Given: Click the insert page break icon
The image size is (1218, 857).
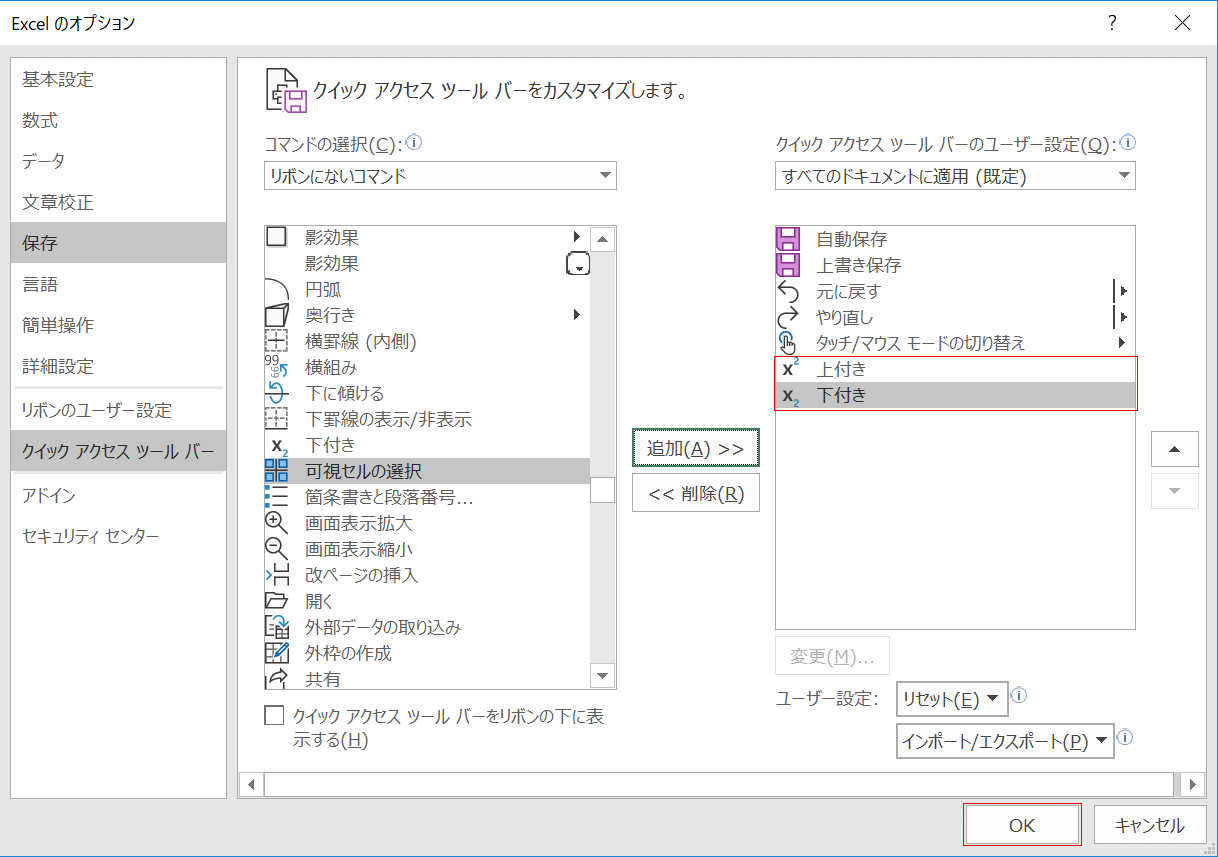Looking at the screenshot, I should tap(277, 575).
